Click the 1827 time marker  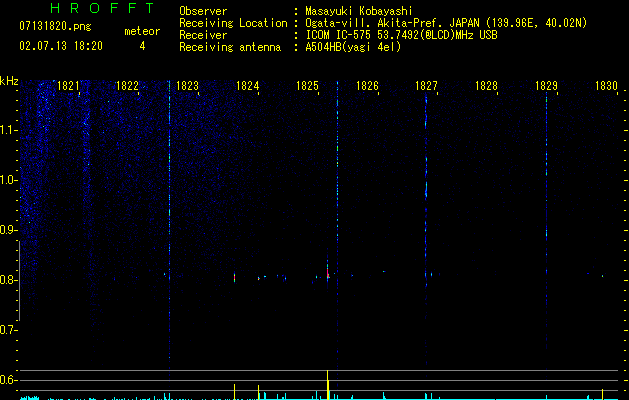click(426, 86)
